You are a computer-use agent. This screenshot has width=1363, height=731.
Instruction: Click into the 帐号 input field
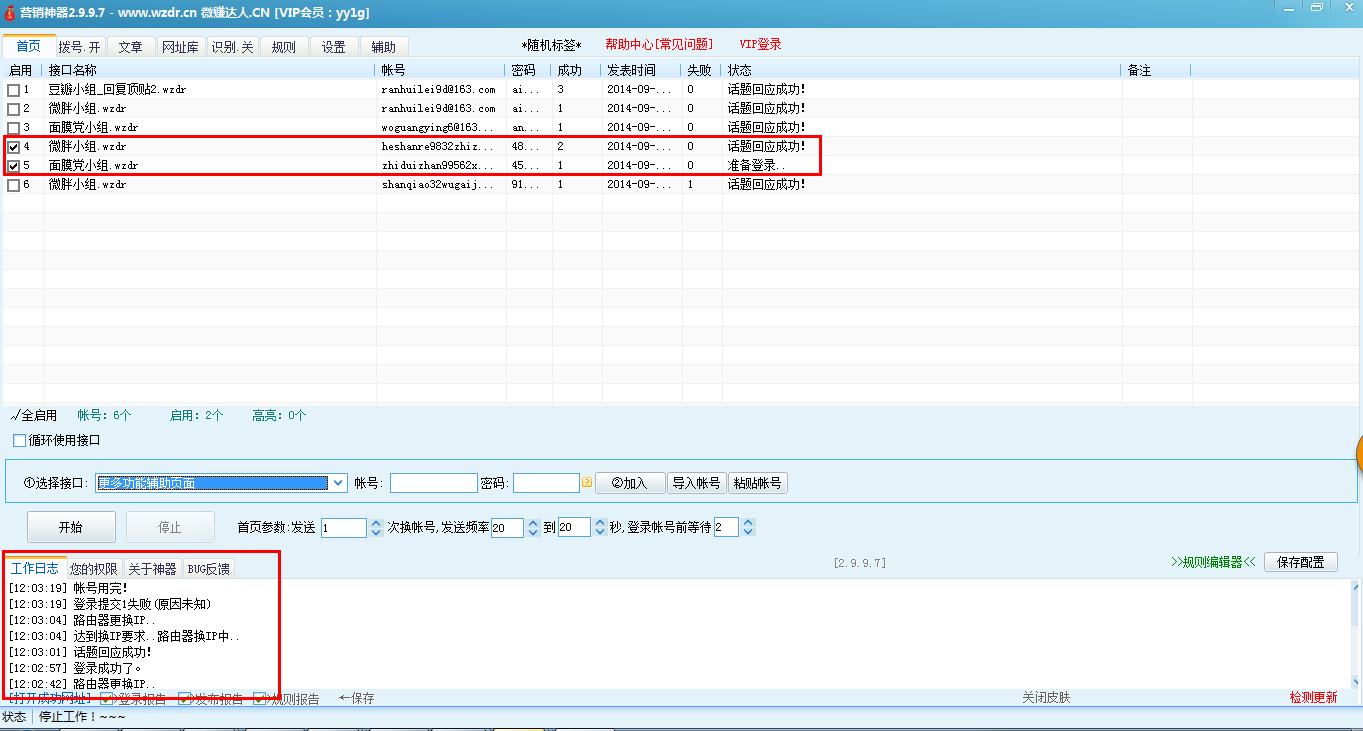(433, 483)
